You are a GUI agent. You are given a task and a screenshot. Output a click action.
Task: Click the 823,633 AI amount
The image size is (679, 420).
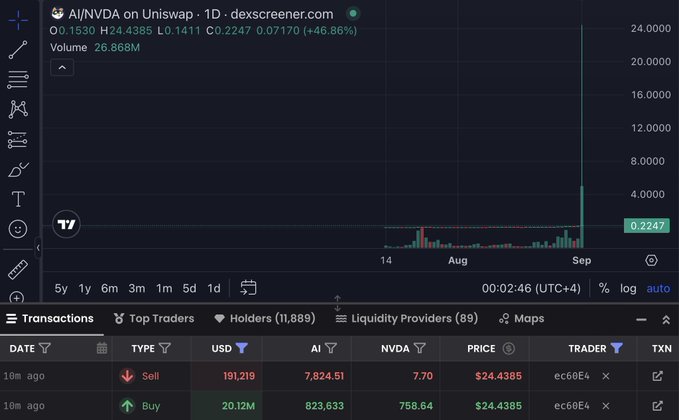(324, 406)
